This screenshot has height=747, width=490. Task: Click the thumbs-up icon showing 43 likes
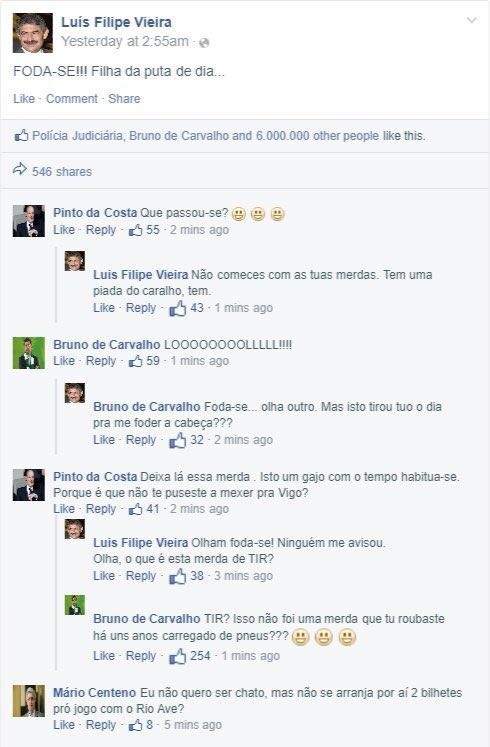[178, 308]
